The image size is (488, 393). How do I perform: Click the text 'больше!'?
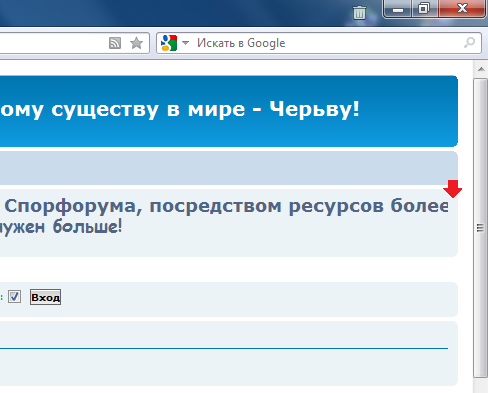(88, 227)
